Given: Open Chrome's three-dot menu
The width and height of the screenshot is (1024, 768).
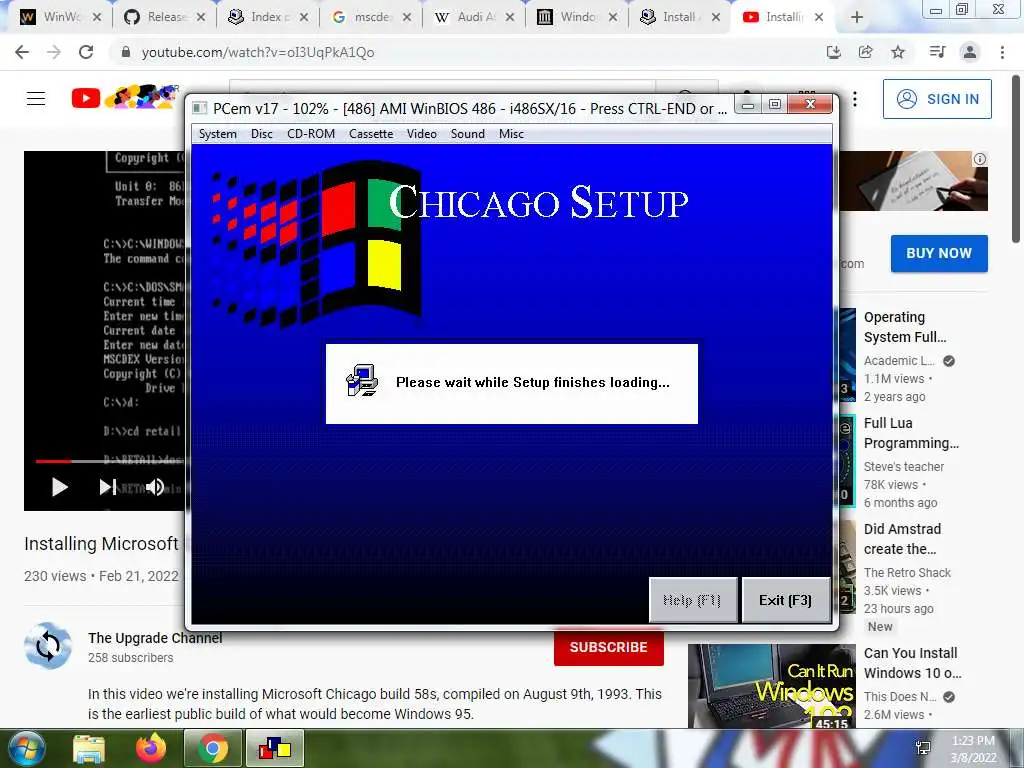Looking at the screenshot, I should [x=1002, y=52].
